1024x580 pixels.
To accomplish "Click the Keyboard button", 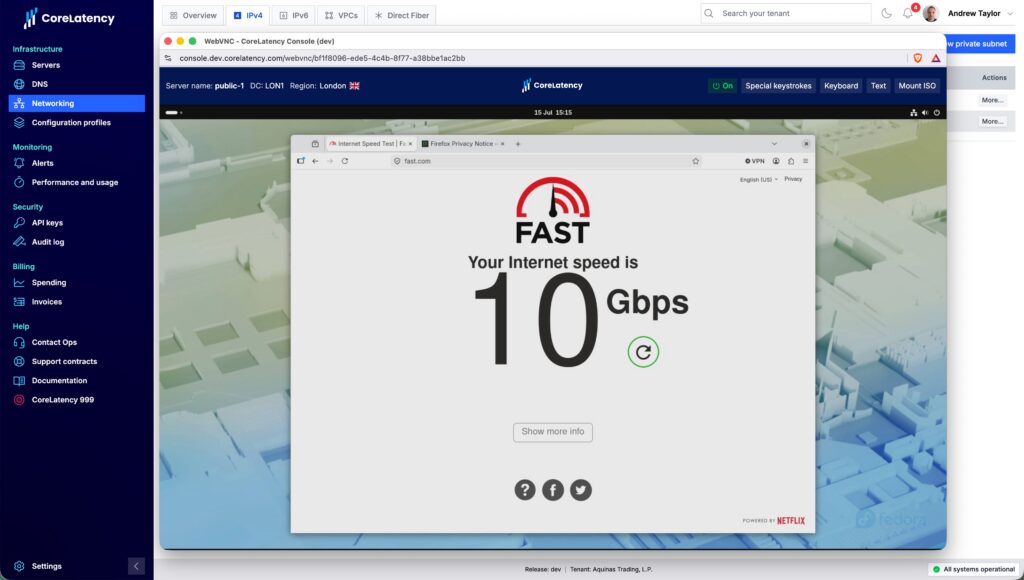I will (841, 86).
